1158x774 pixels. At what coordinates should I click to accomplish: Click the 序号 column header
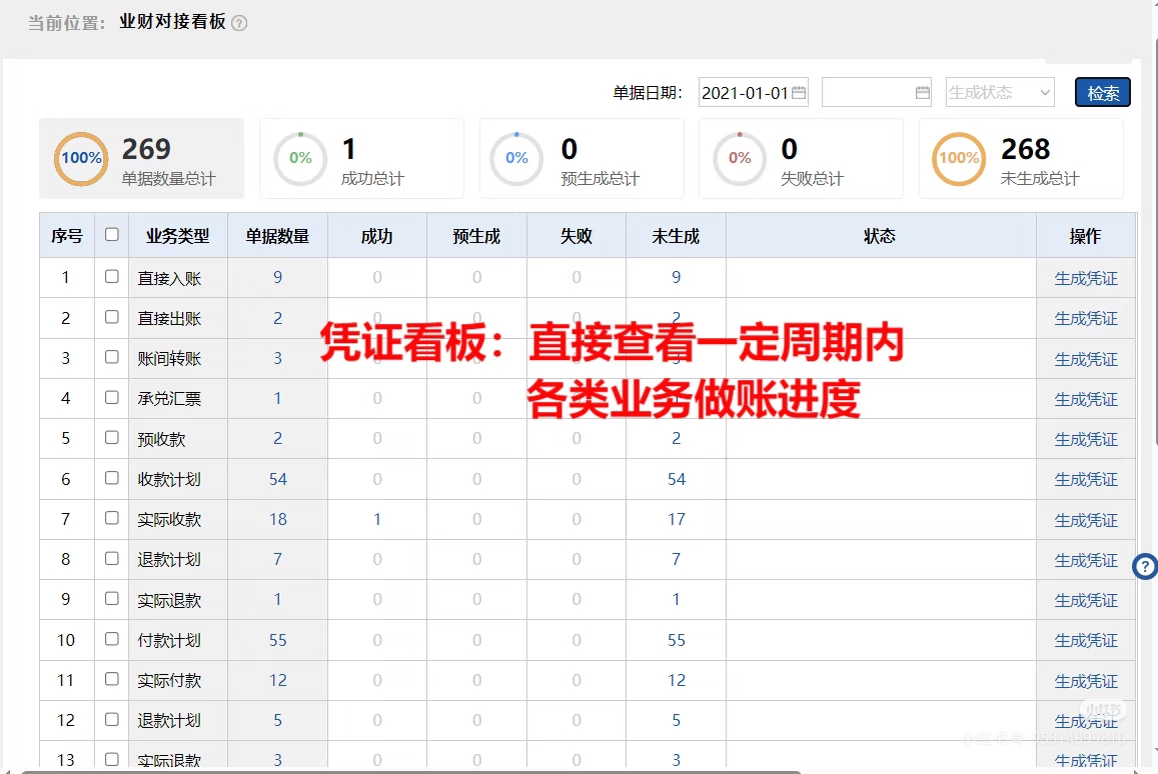(67, 236)
